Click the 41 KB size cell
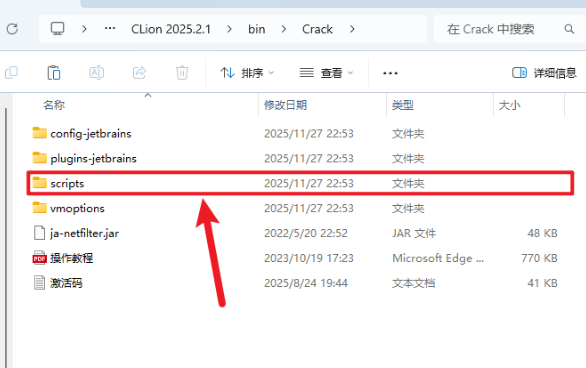Viewport: 586px width, 368px height. 542,283
